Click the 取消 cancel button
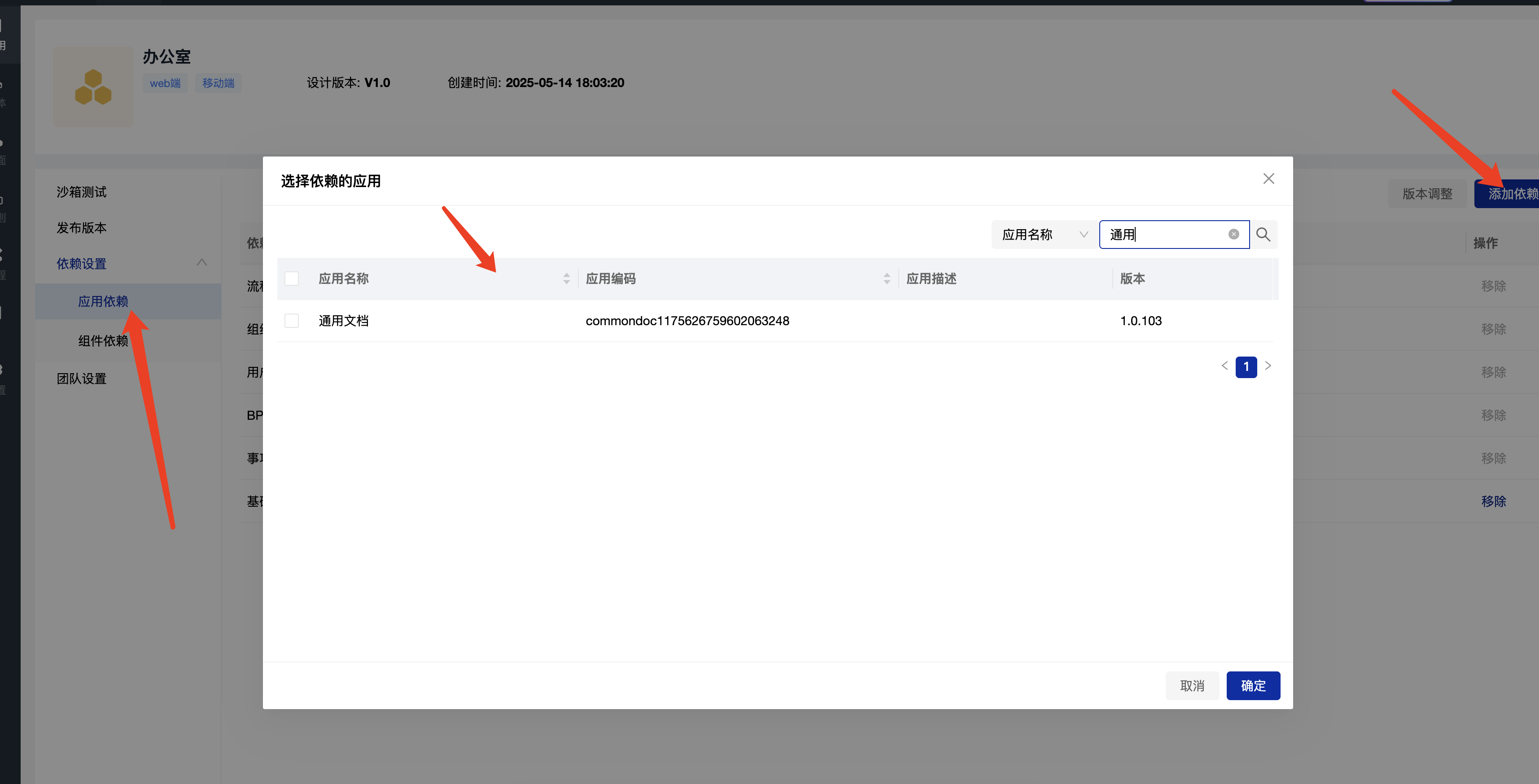The height and width of the screenshot is (784, 1539). click(1192, 685)
